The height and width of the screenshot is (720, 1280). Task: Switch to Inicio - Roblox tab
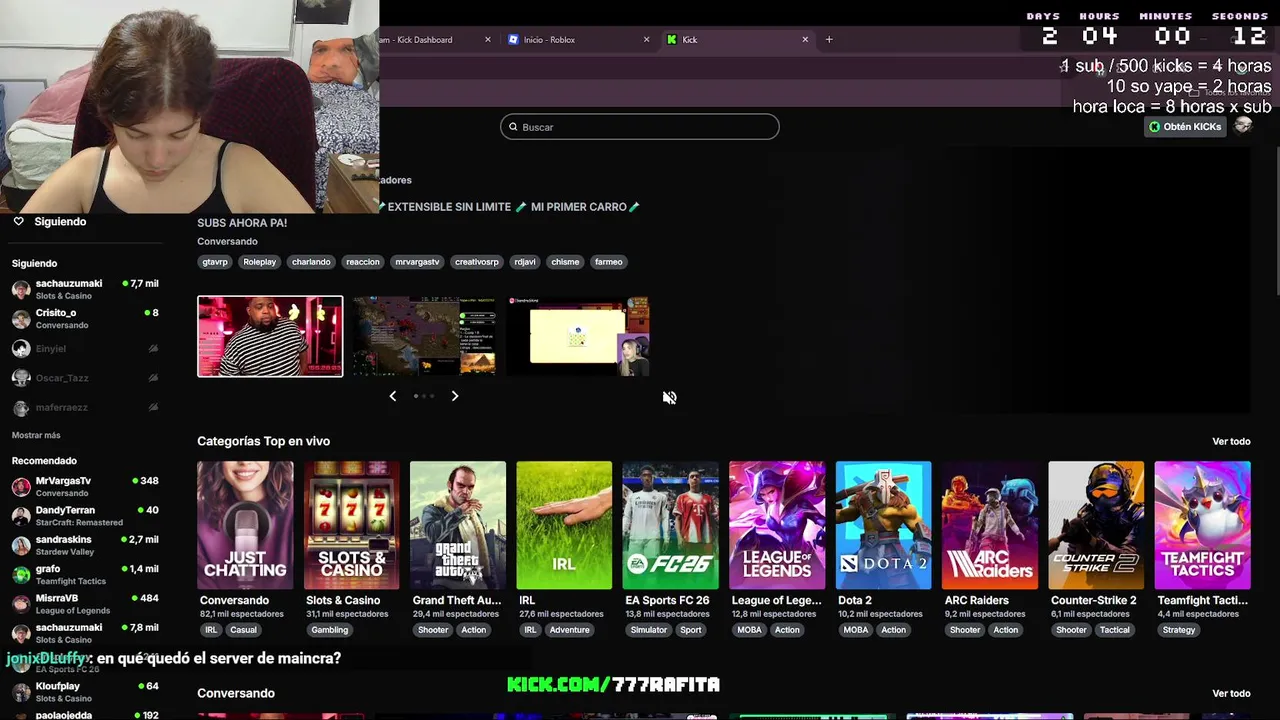click(579, 40)
